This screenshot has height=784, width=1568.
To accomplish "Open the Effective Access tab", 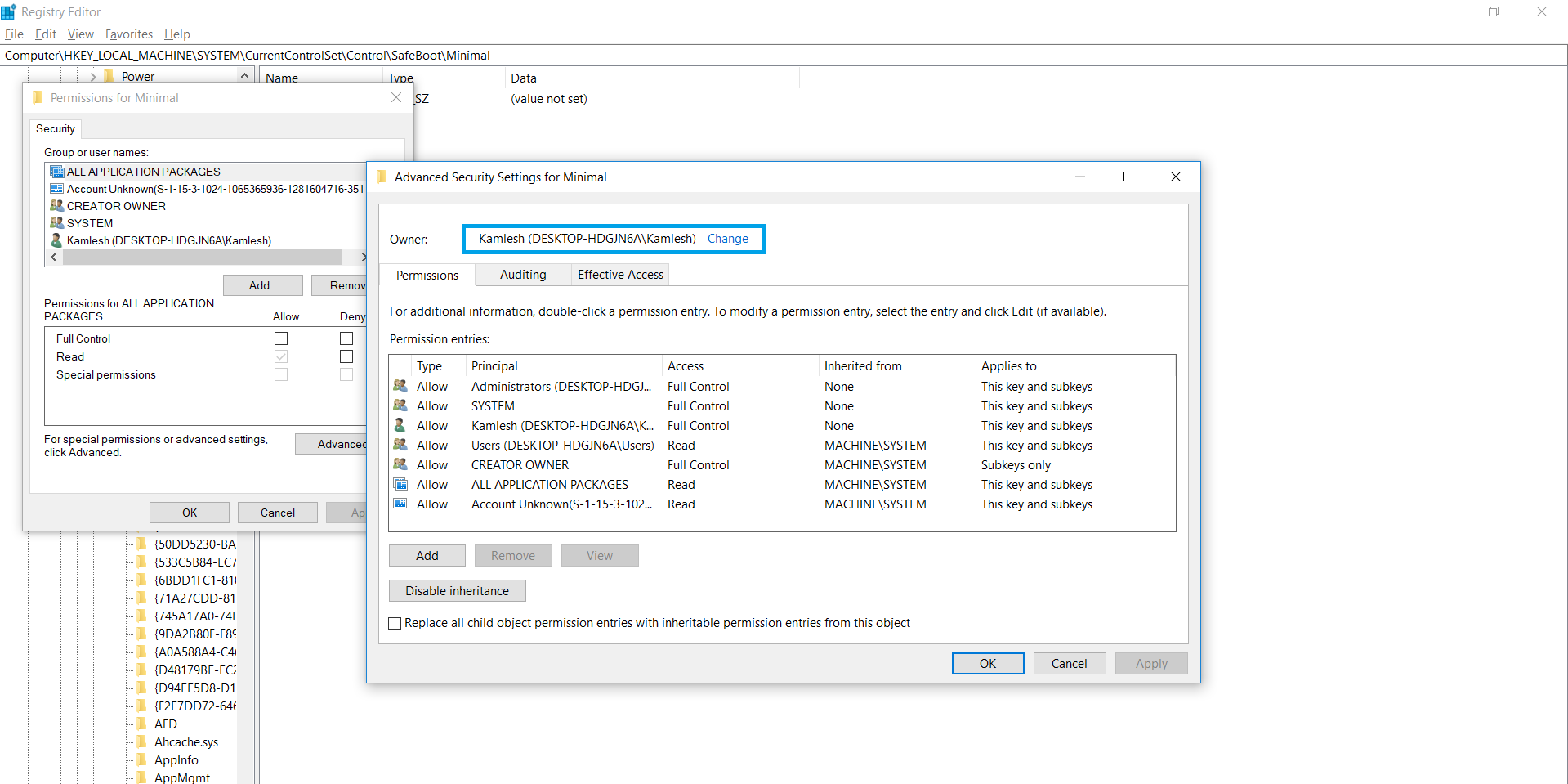I will pyautogui.click(x=619, y=274).
